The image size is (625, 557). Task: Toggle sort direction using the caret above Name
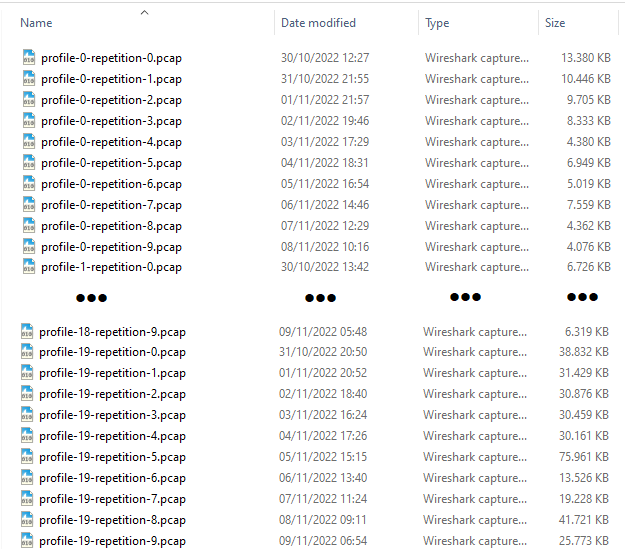[x=144, y=13]
